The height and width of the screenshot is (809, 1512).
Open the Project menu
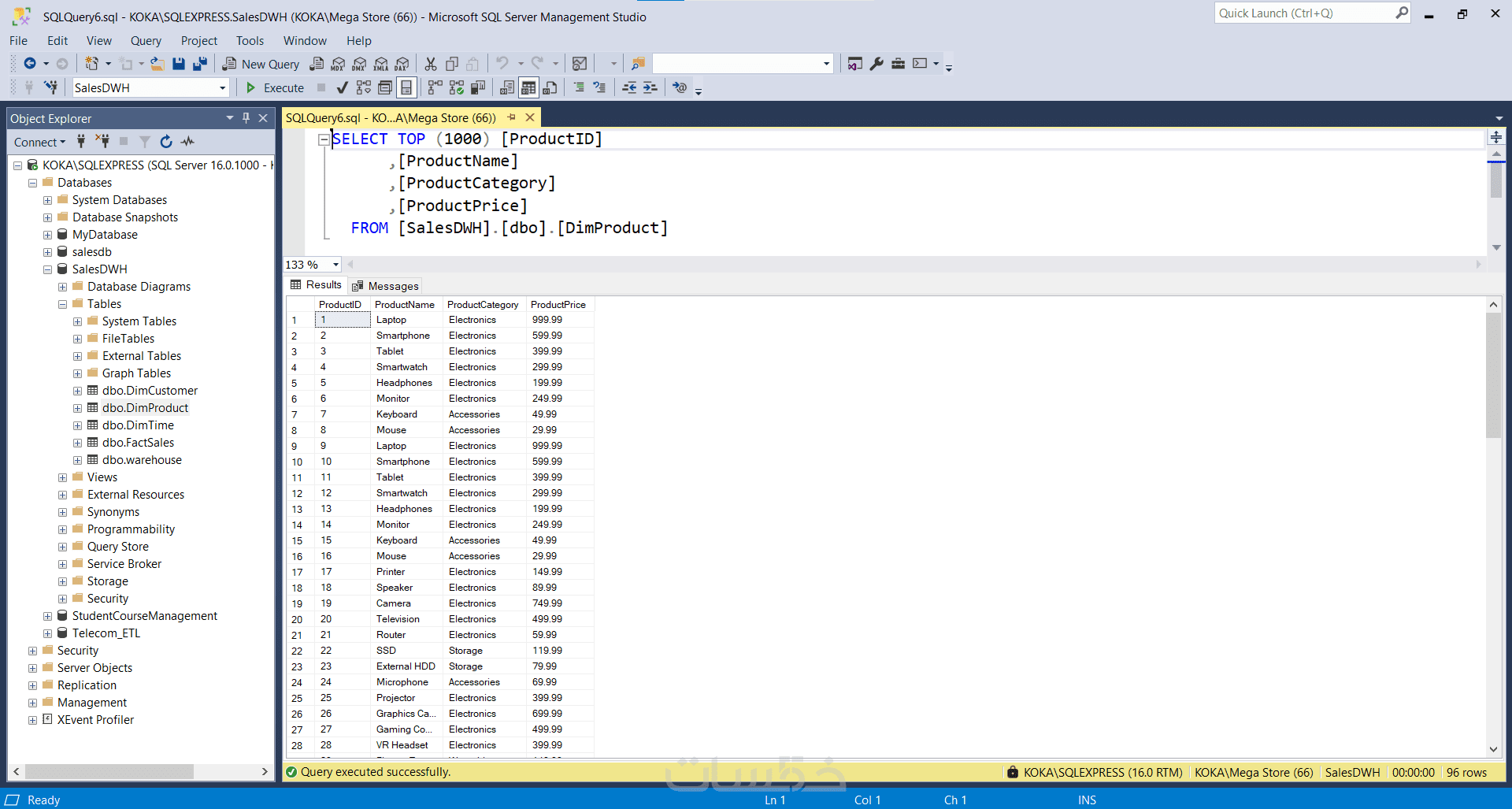[x=198, y=41]
